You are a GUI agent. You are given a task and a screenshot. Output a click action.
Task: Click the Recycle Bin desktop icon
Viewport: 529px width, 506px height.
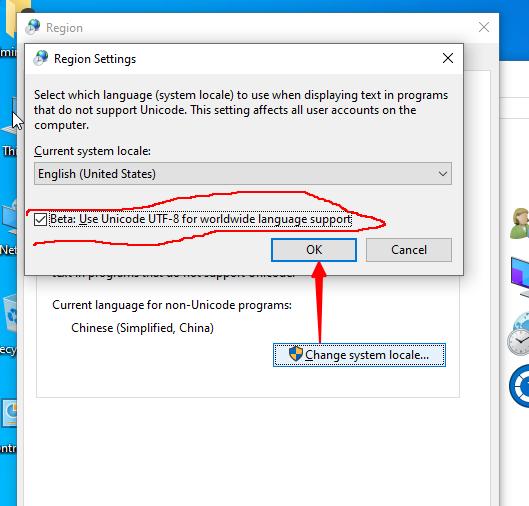pyautogui.click(x=9, y=314)
